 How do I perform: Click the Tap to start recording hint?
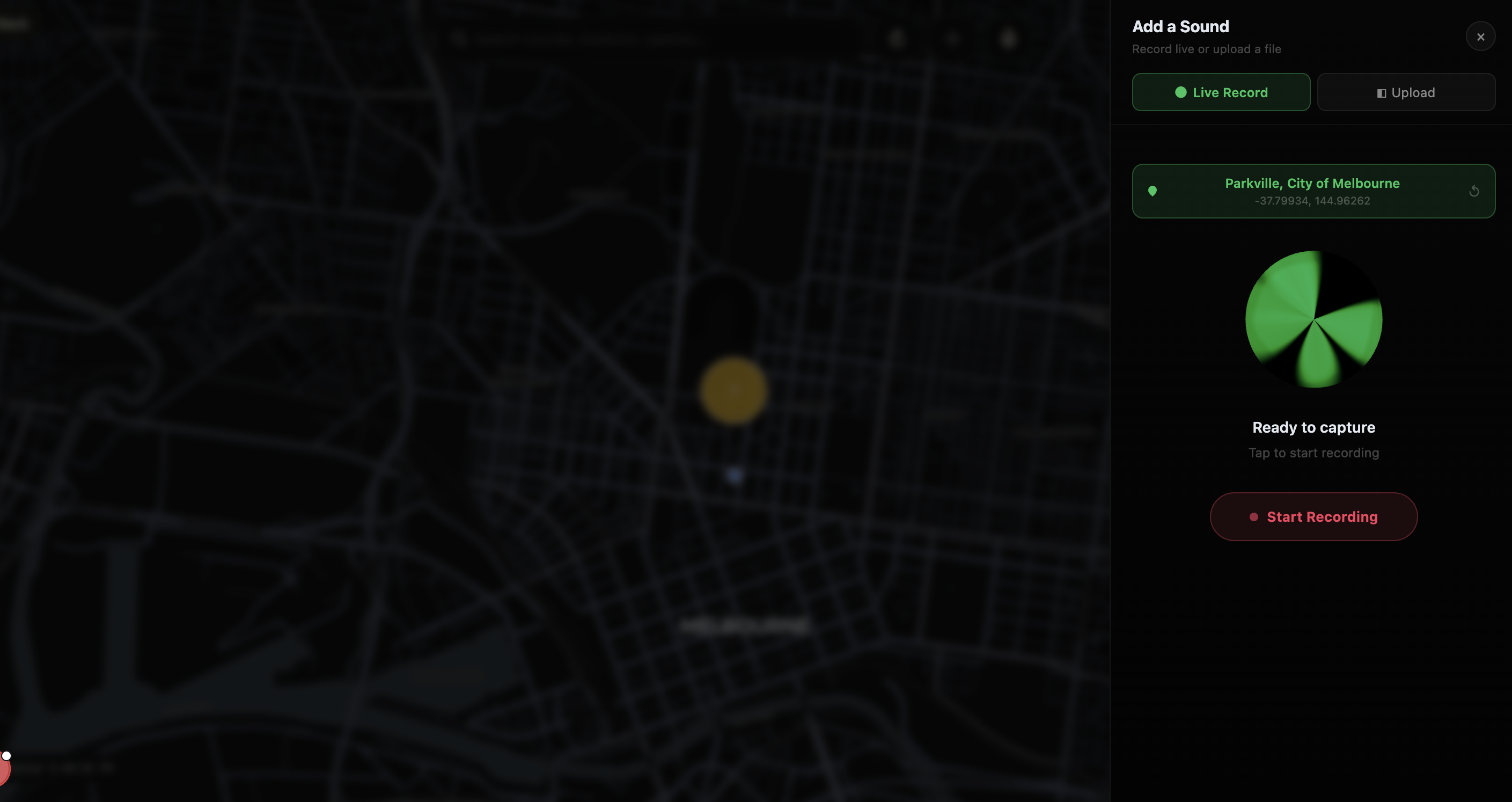1313,453
